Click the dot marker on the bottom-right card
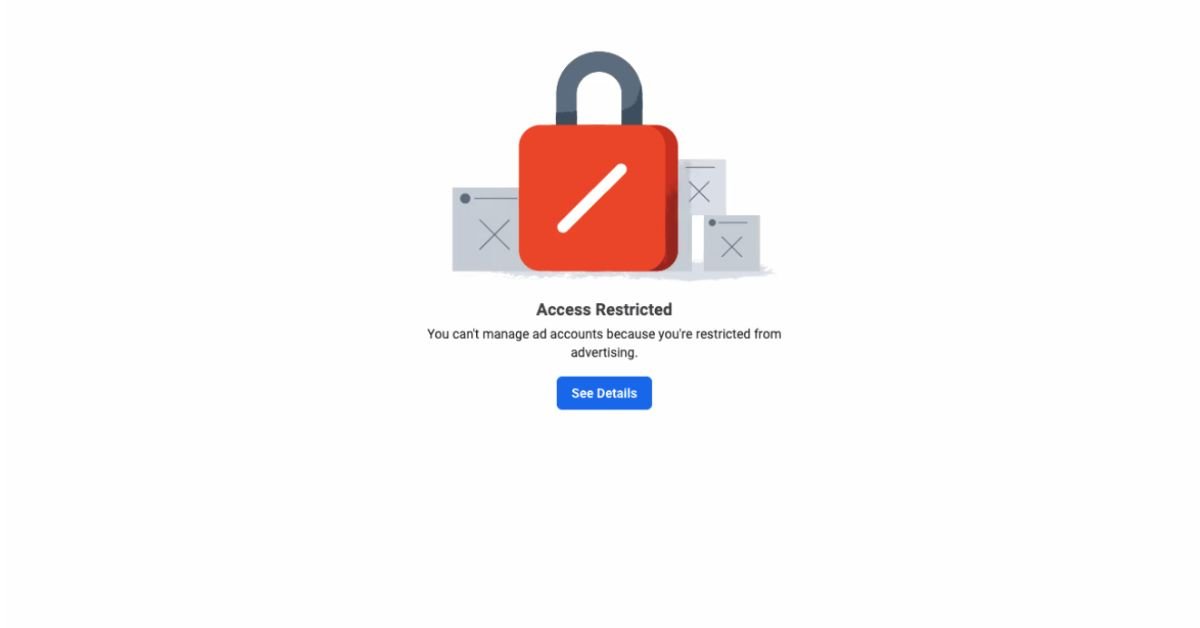 [713, 222]
